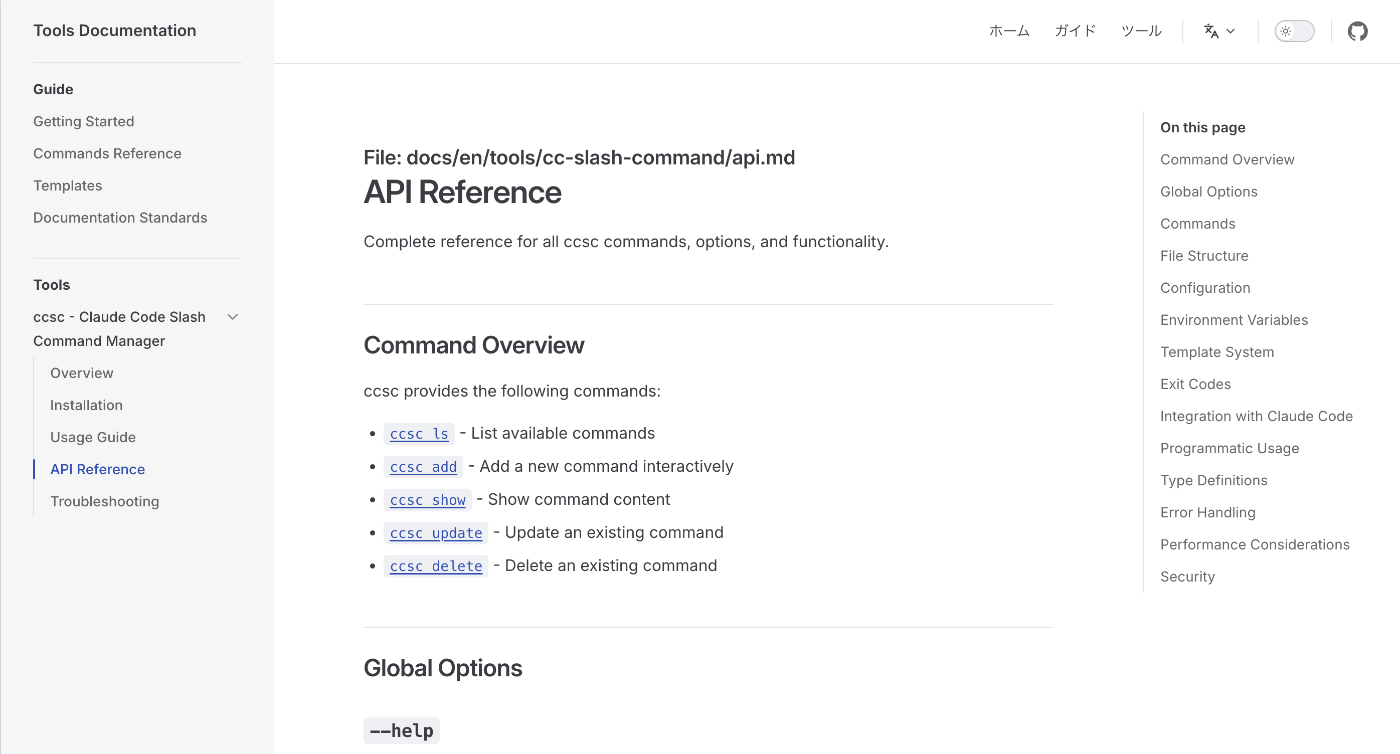1400x754 pixels.
Task: Jump to Security outline entry
Action: (1187, 575)
